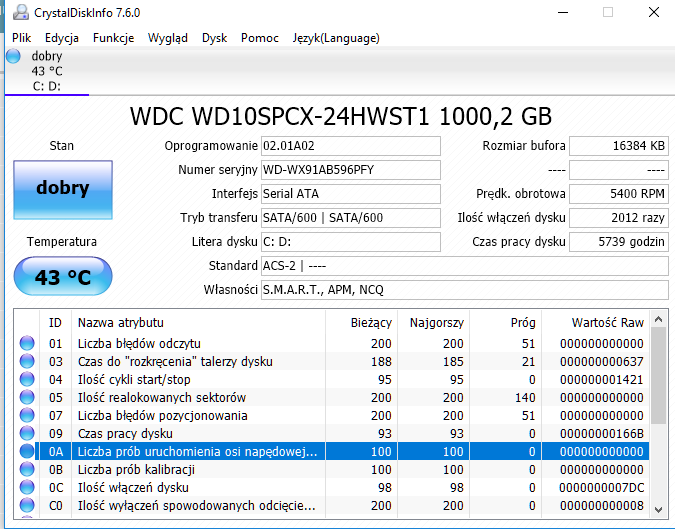Minimize the CrystalDiskInfo window
The height and width of the screenshot is (529, 675).
(x=563, y=12)
